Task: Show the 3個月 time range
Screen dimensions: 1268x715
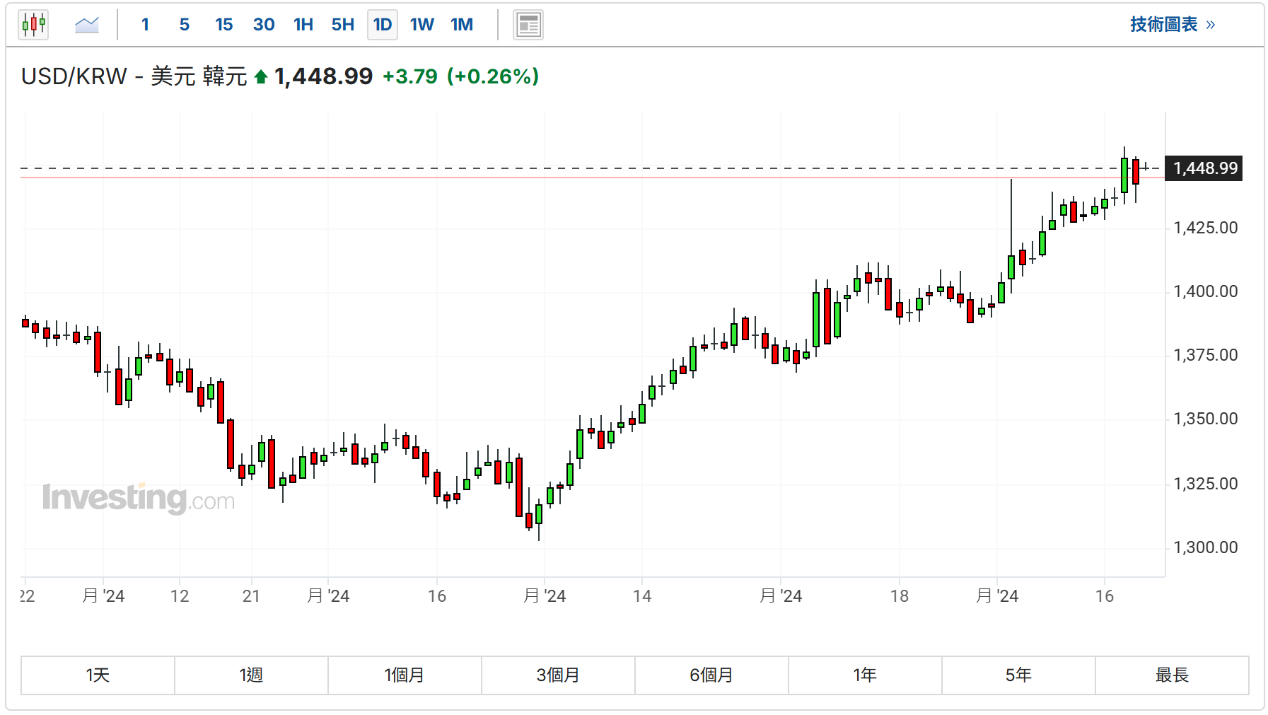Action: click(558, 675)
